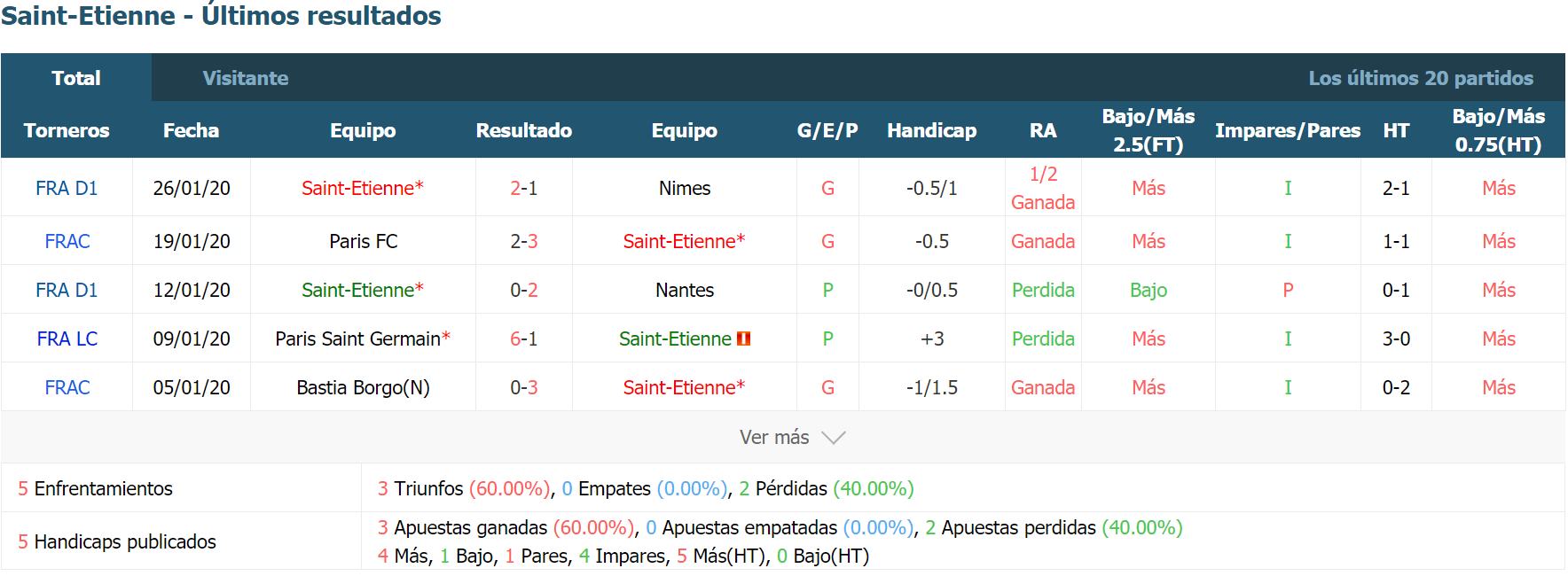
Task: Click the red card icon beside Saint-Etienne
Action: [x=743, y=339]
